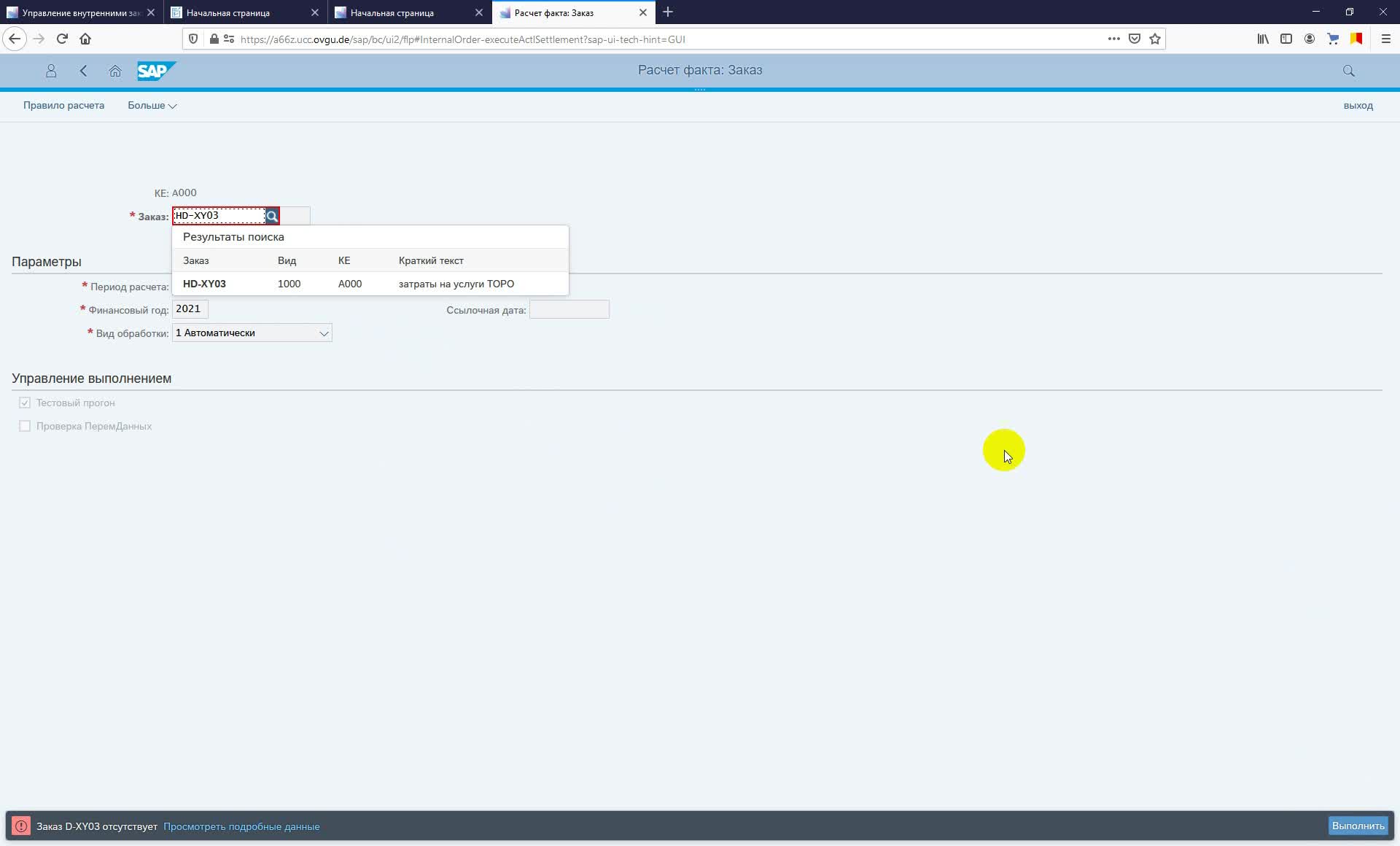The image size is (1400, 846).
Task: Switch to the first 'Начальная страница' tab
Action: pyautogui.click(x=246, y=12)
